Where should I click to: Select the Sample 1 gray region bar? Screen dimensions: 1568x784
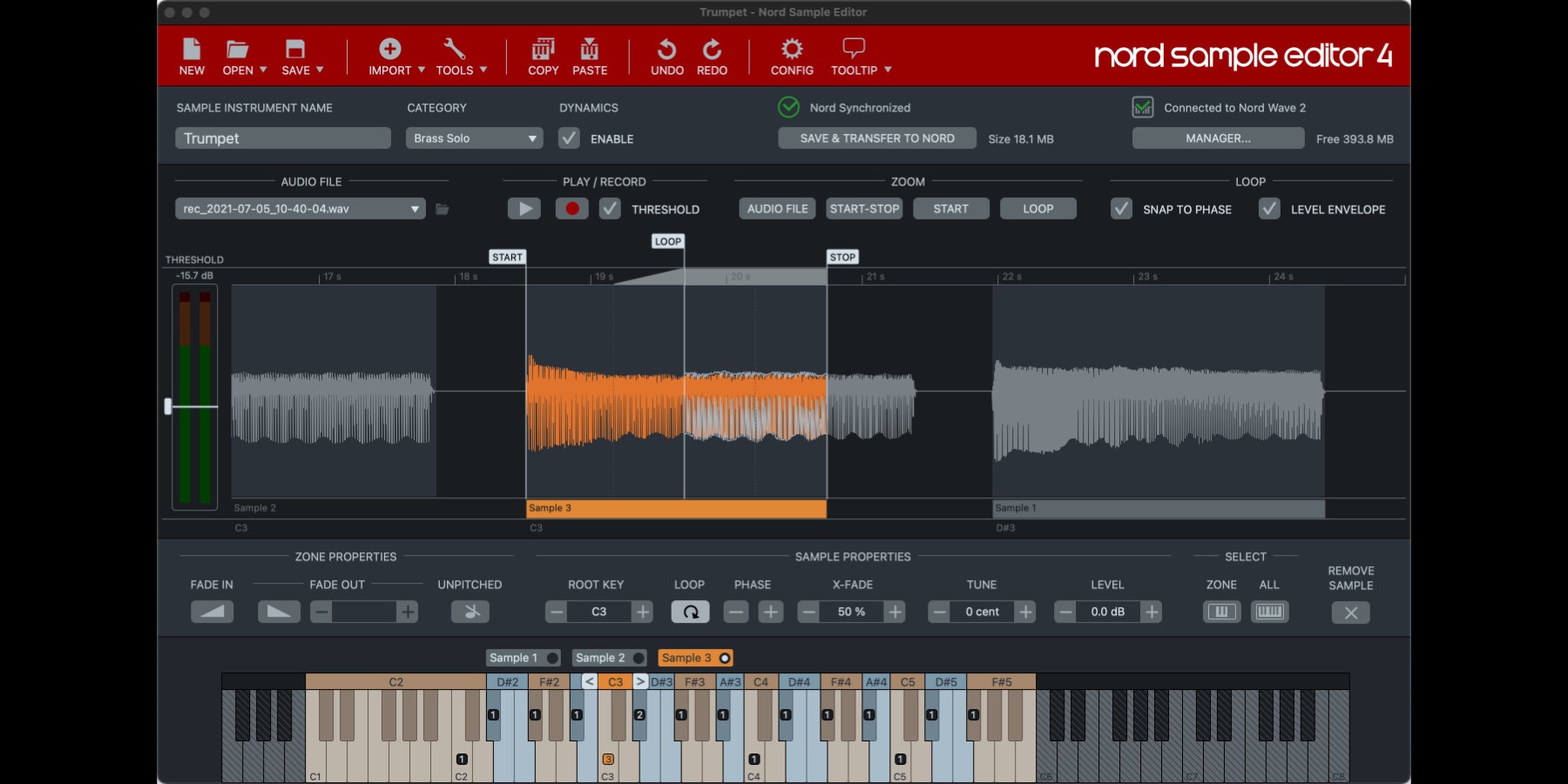1159,509
